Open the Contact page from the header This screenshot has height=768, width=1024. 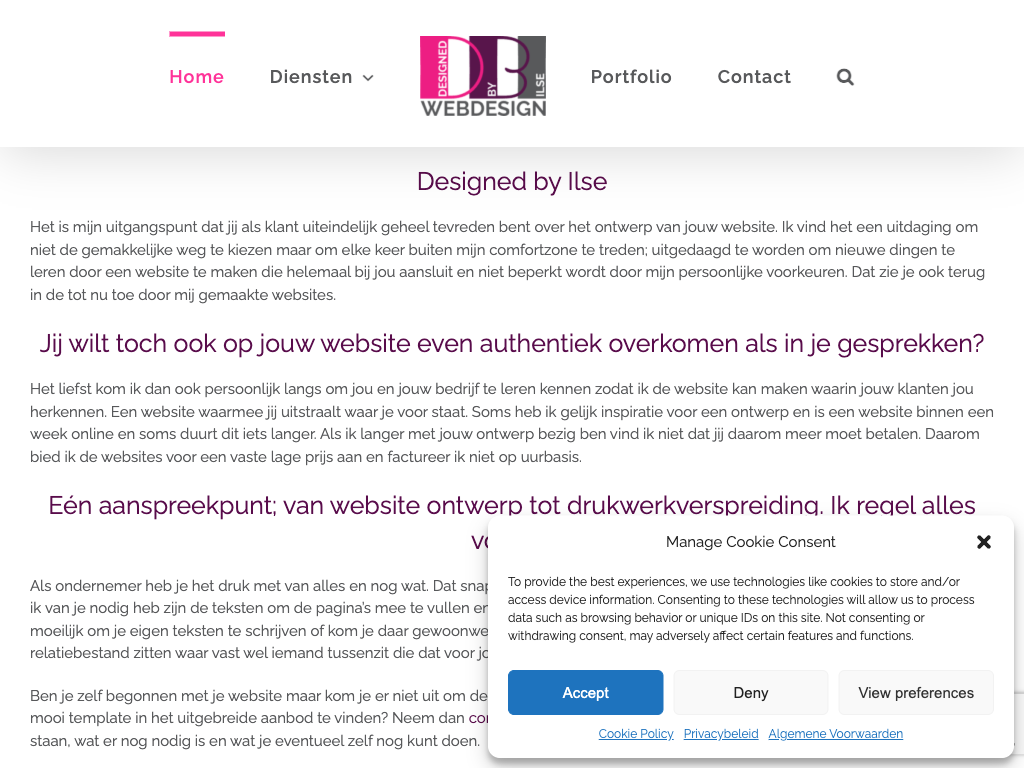(754, 77)
